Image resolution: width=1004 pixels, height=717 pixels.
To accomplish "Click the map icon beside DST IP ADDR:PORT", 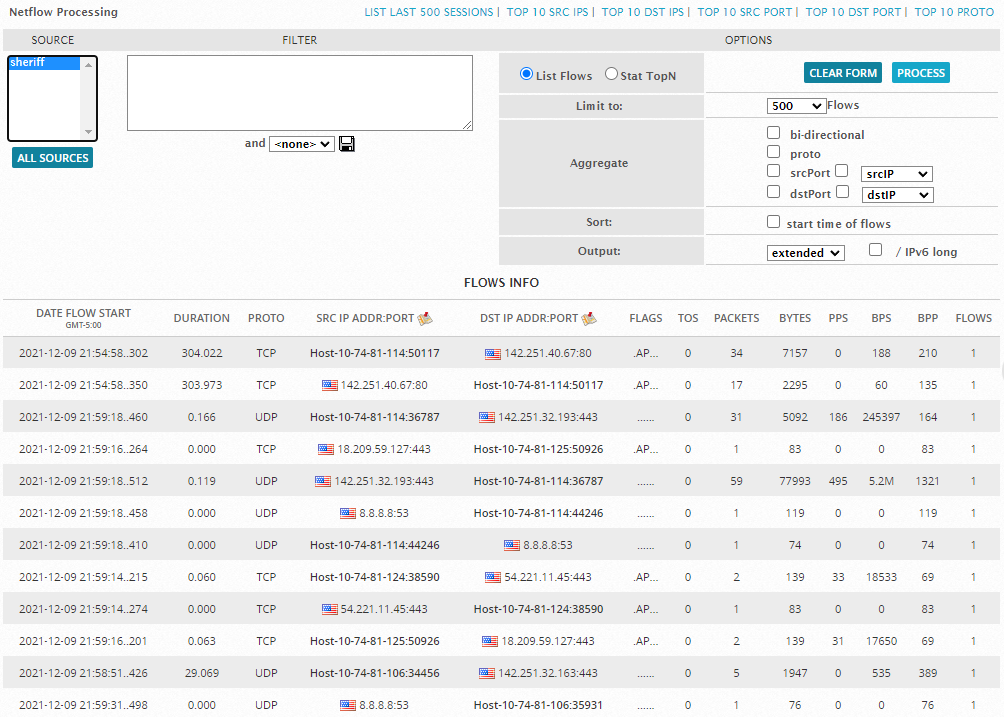I will [x=589, y=318].
